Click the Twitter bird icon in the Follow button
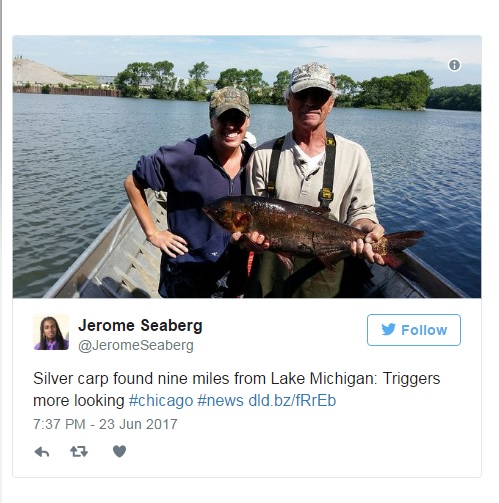 pos(388,329)
